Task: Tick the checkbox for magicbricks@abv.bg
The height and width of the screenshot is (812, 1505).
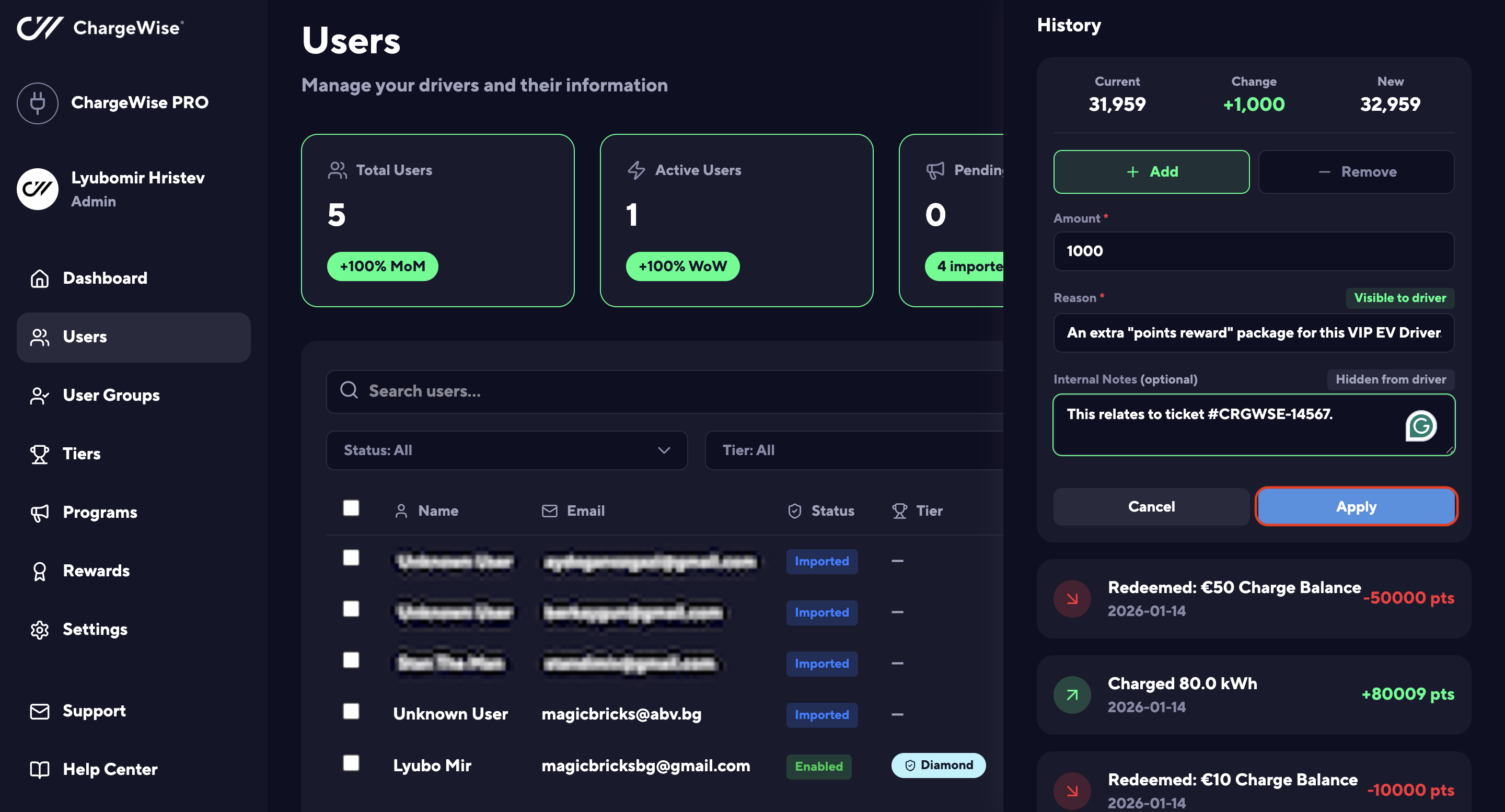Action: [351, 711]
